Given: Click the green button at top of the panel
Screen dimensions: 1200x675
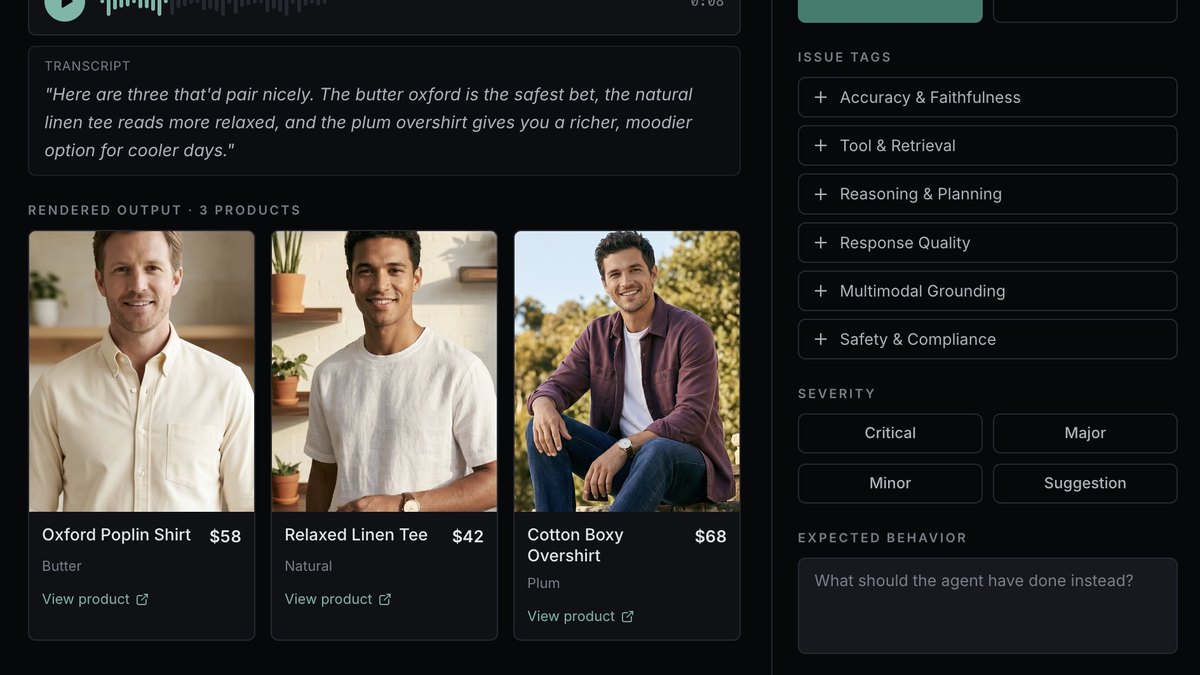Looking at the screenshot, I should point(890,10).
